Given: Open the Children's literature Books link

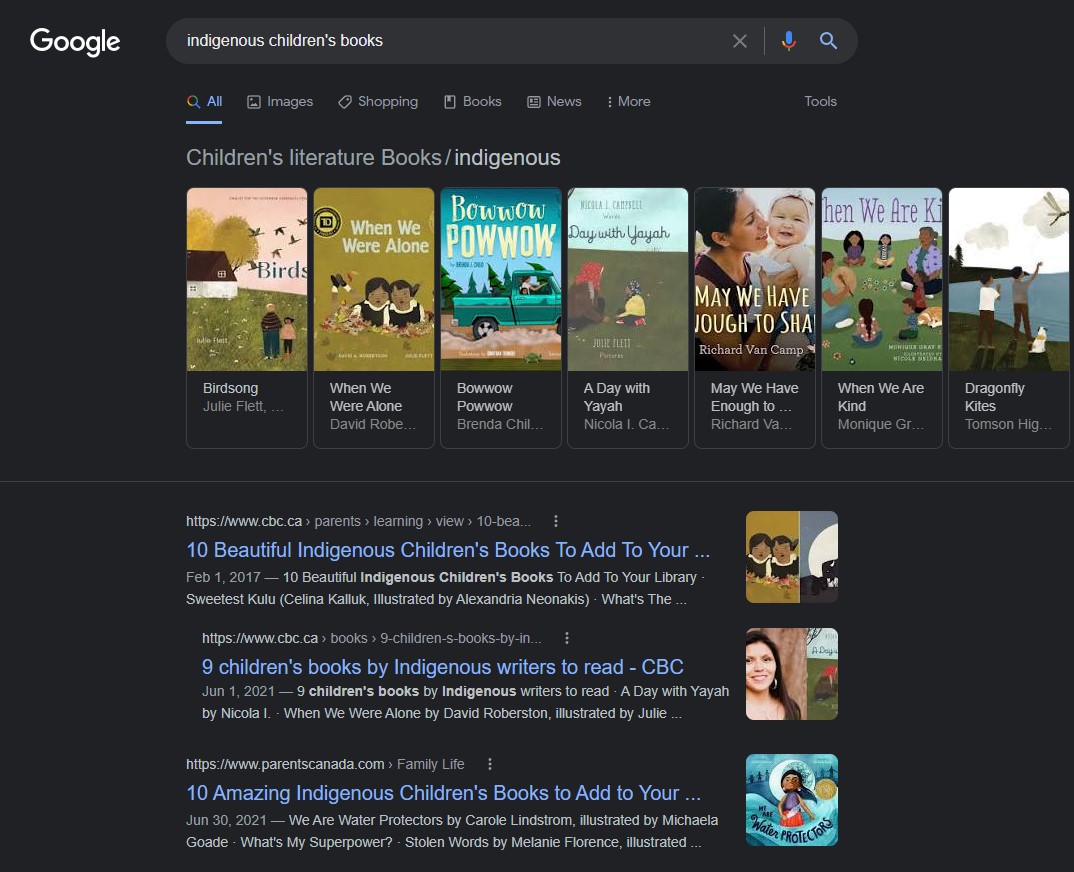Looking at the screenshot, I should point(314,158).
